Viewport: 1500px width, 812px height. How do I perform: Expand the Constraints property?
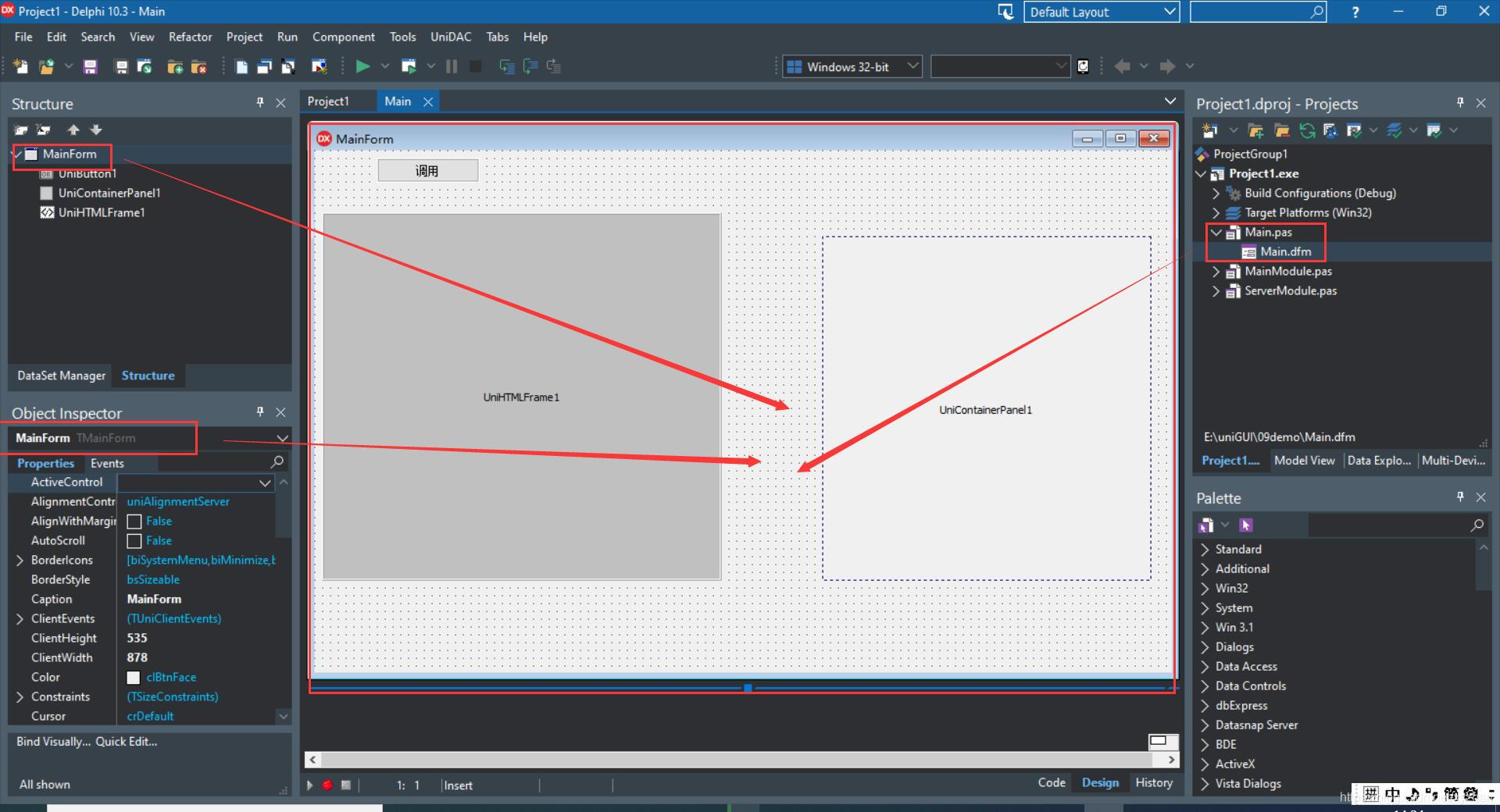coord(20,697)
